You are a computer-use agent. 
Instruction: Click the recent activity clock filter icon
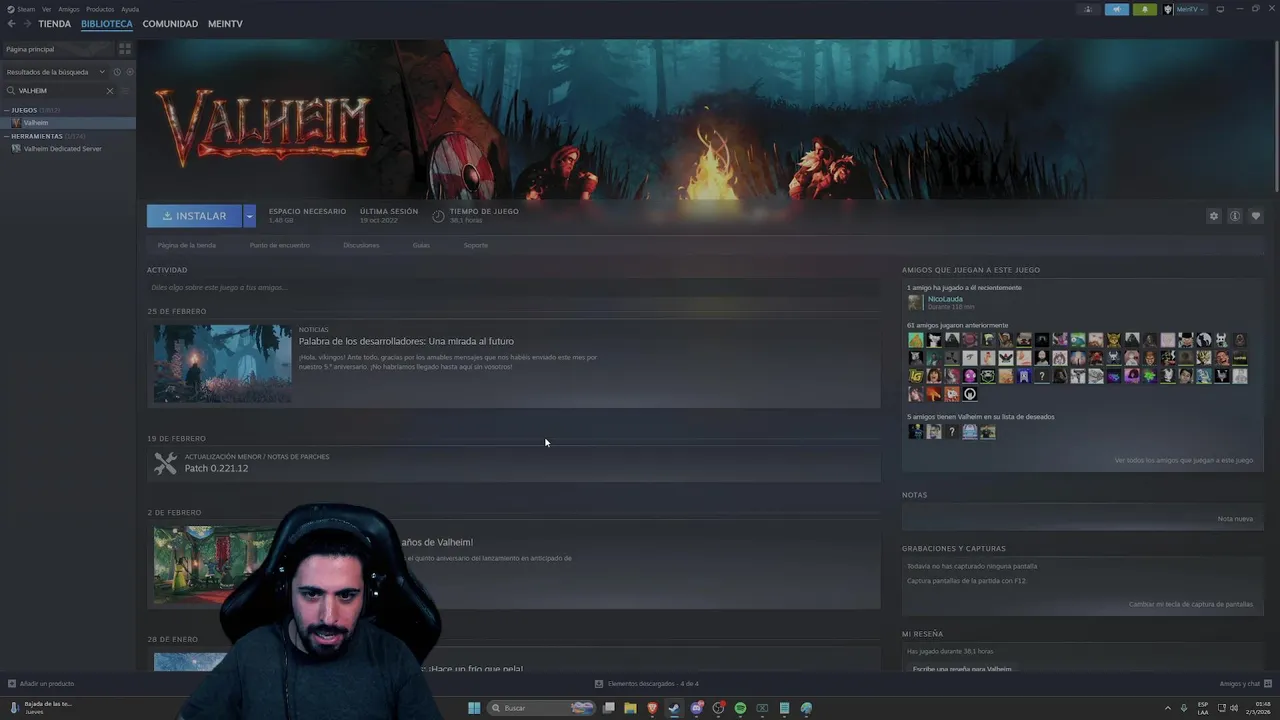tap(117, 72)
